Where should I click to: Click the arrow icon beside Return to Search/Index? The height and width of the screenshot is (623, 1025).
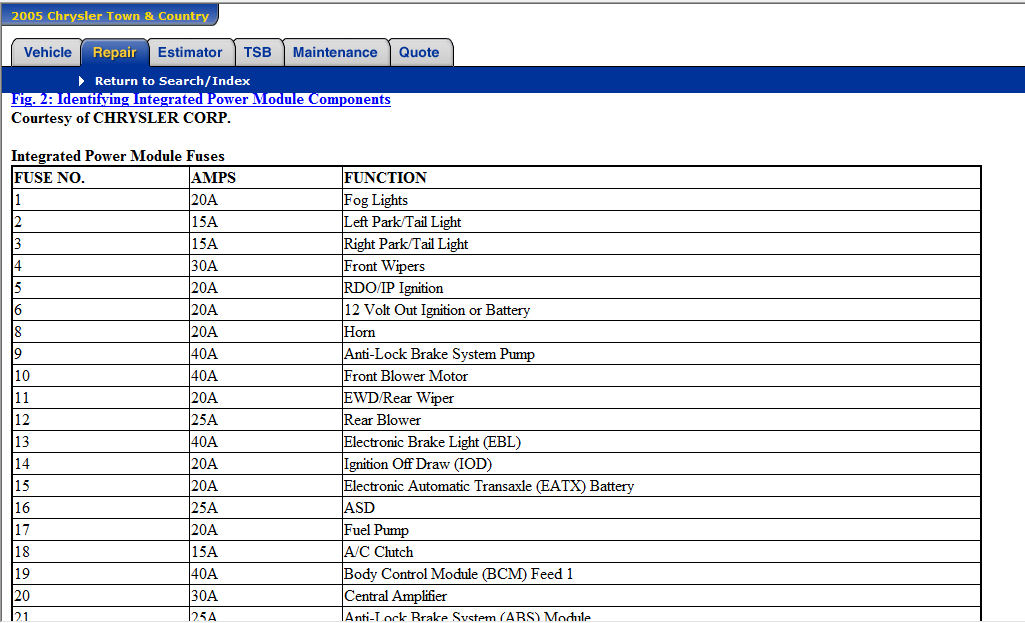click(x=82, y=81)
